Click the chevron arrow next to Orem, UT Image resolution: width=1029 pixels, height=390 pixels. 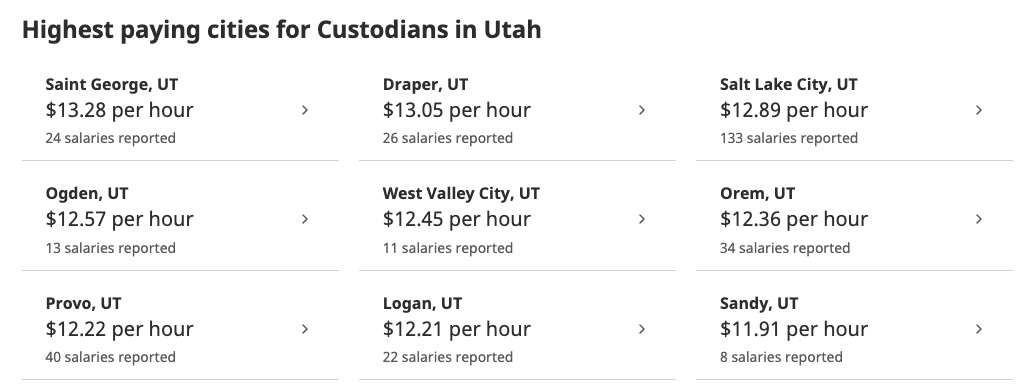[978, 219]
